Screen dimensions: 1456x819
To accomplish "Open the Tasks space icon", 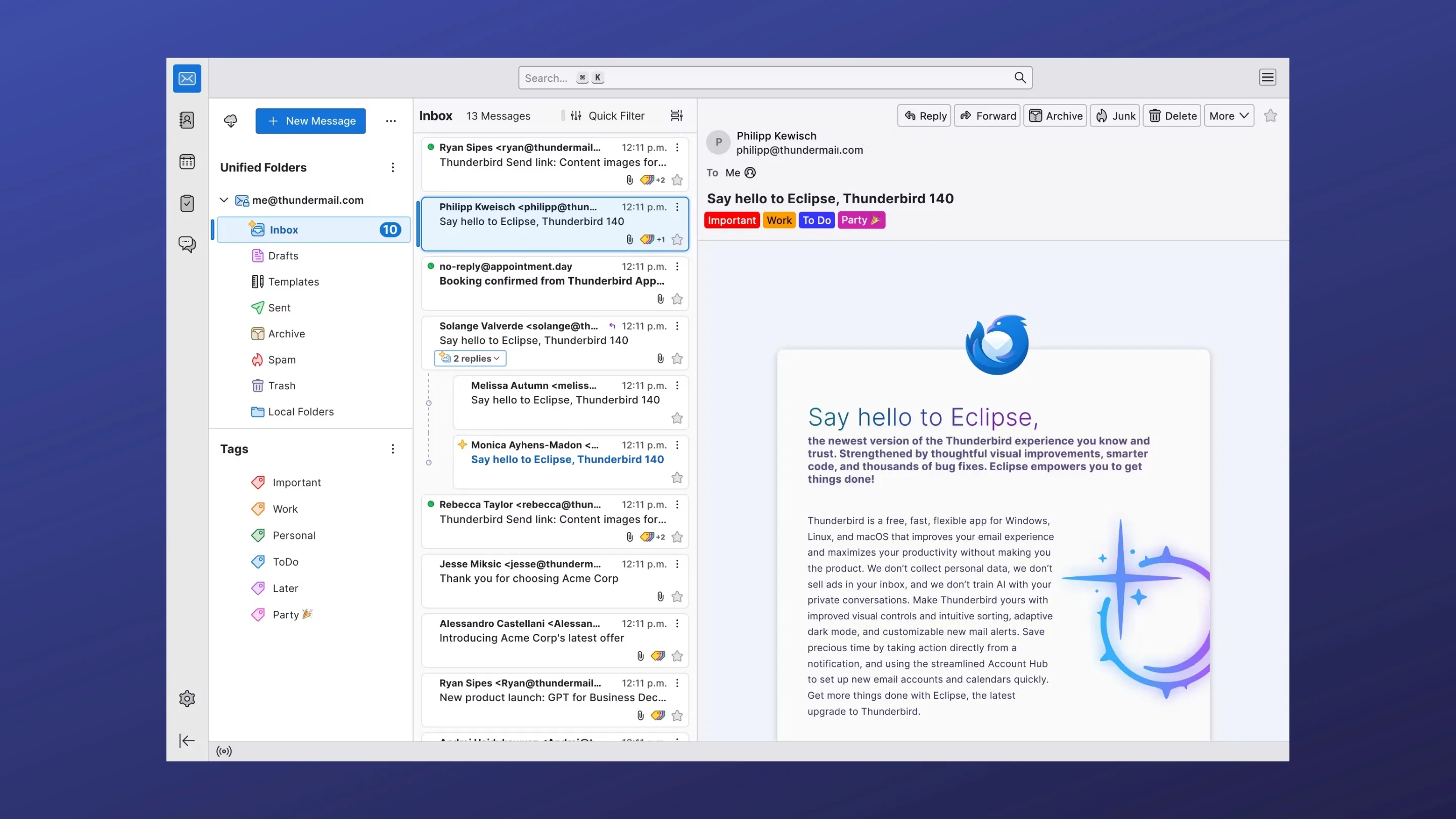I will pyautogui.click(x=187, y=203).
